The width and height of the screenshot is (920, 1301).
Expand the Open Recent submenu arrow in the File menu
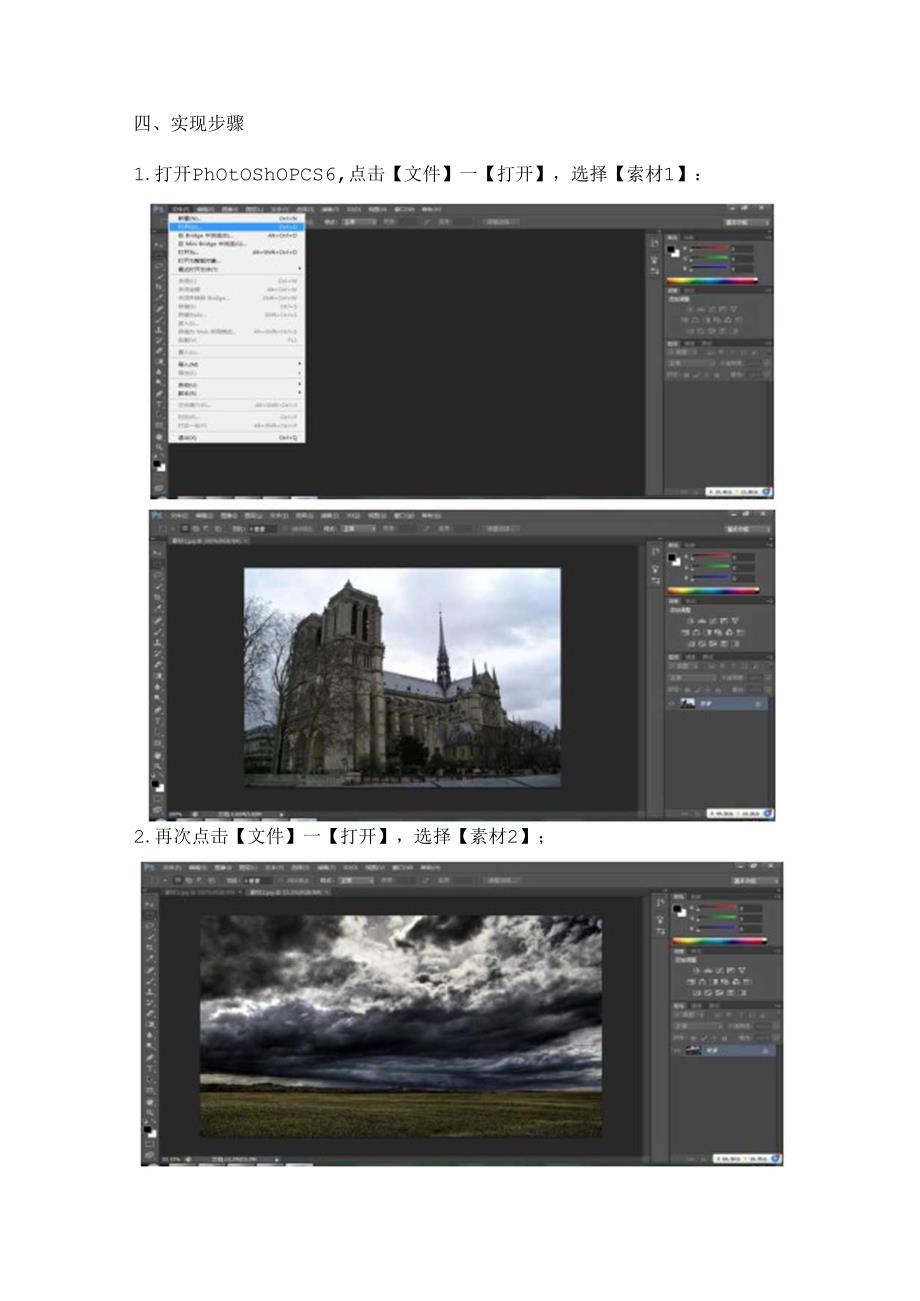[x=299, y=269]
